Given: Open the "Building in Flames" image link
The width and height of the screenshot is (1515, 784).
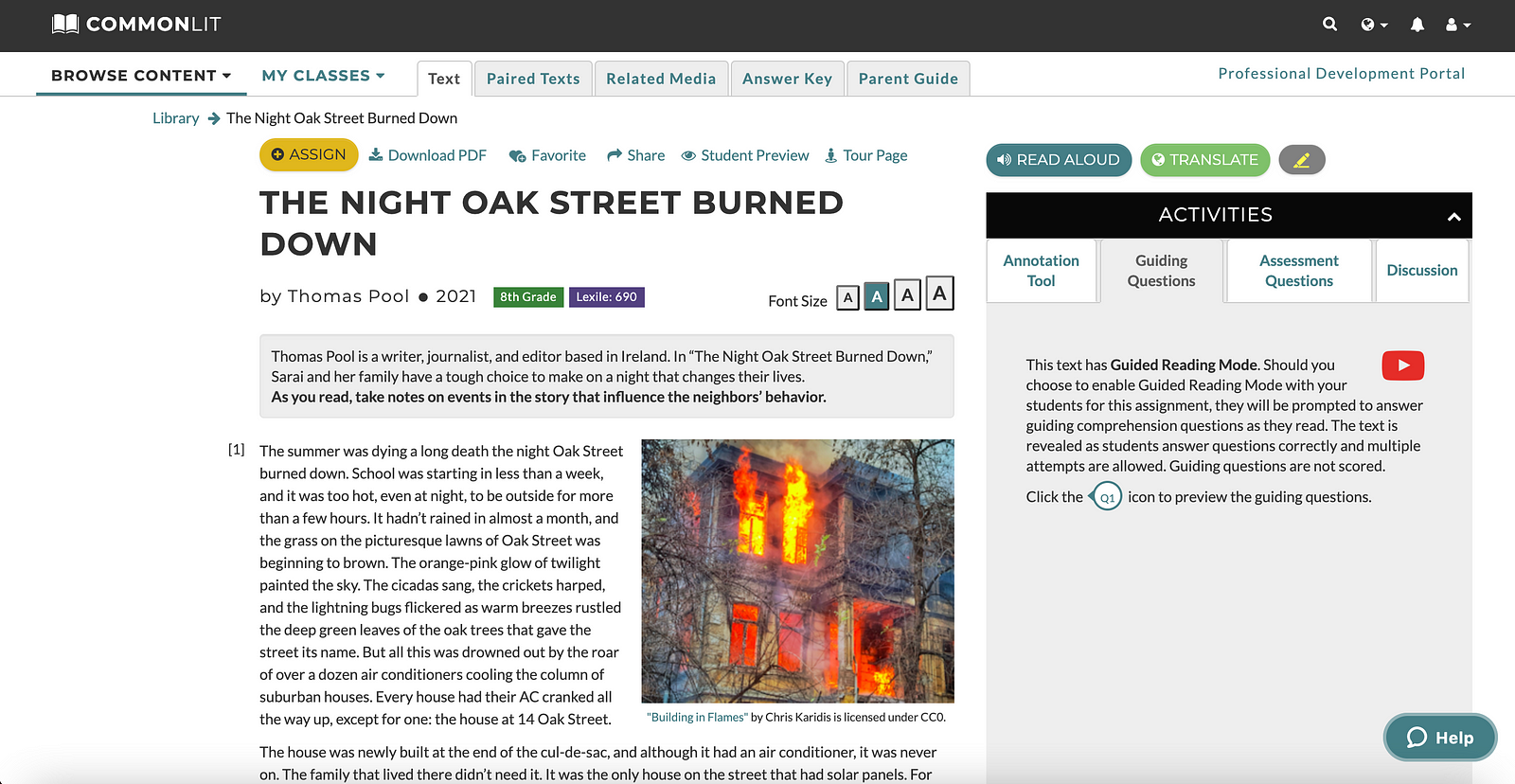Looking at the screenshot, I should tap(697, 717).
